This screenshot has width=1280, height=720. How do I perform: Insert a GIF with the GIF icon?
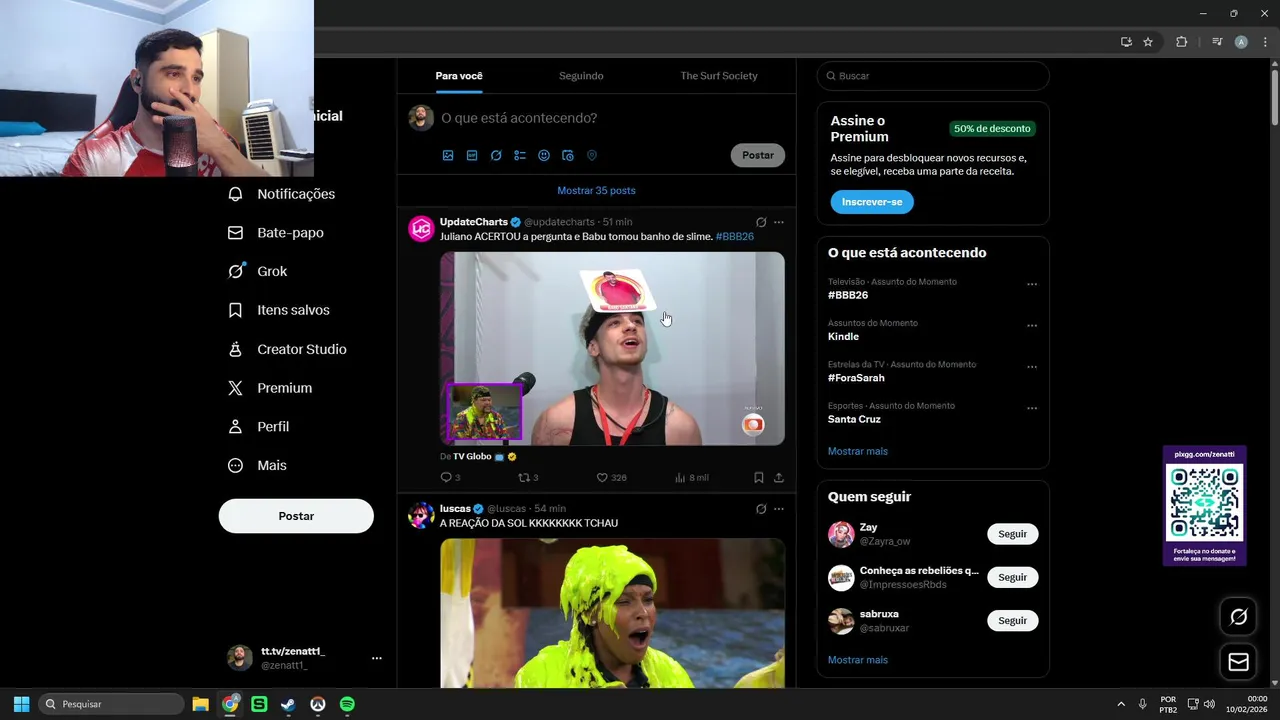point(472,155)
